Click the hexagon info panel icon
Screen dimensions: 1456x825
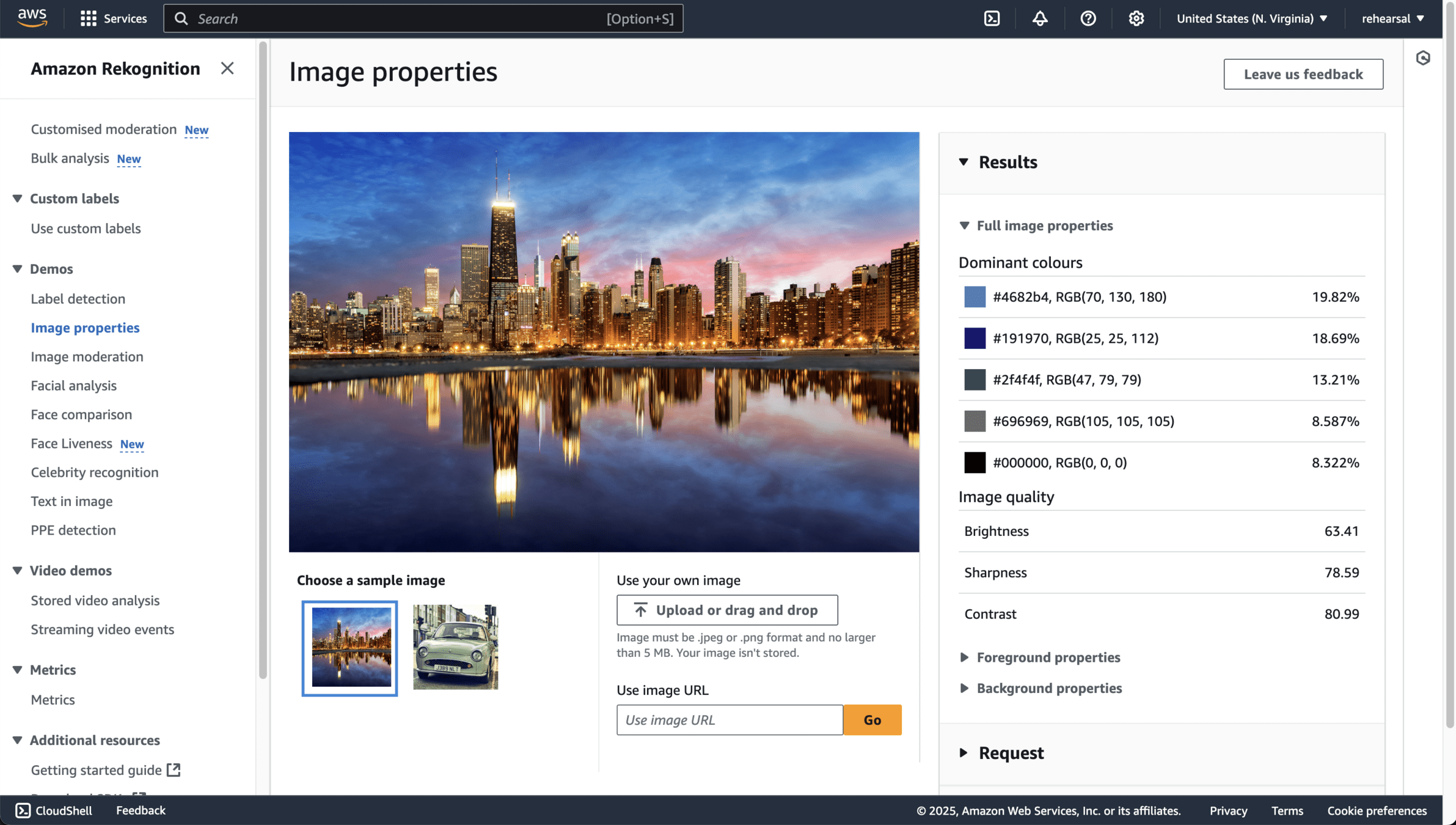point(1423,58)
